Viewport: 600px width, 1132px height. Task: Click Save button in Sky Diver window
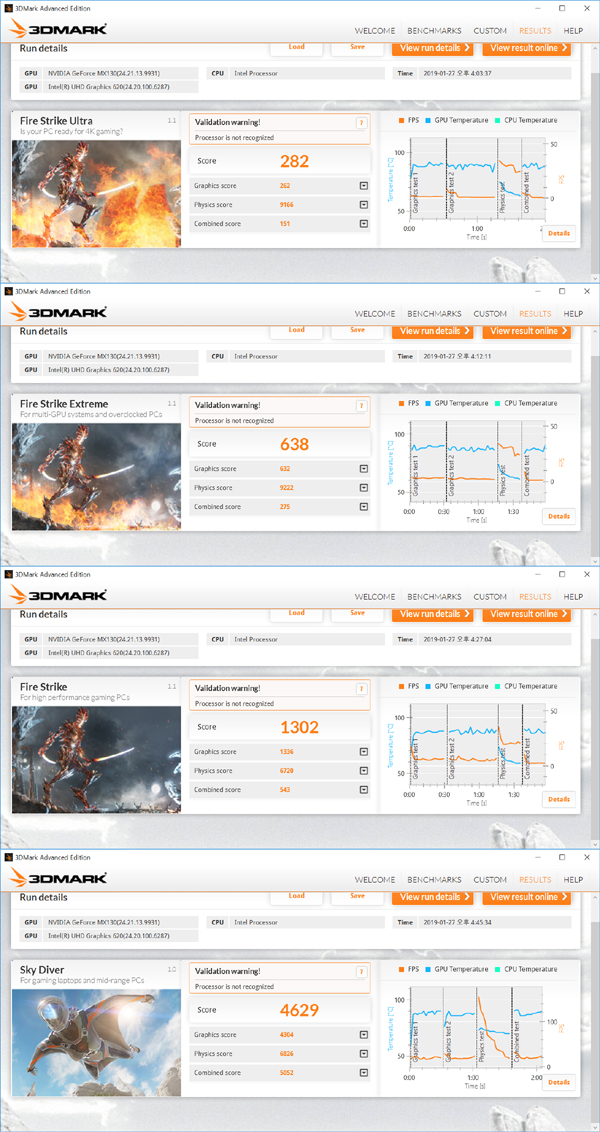(357, 897)
